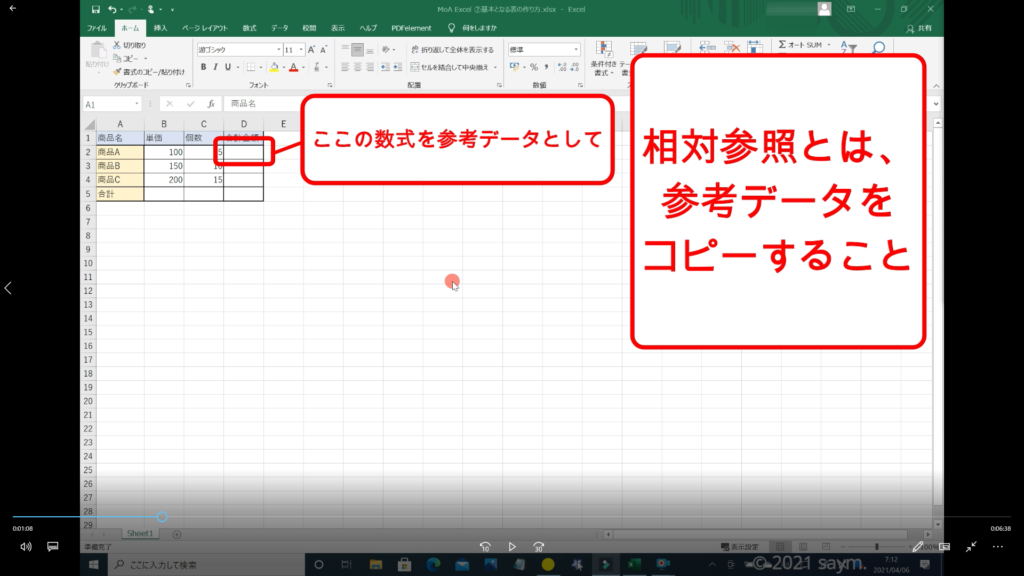This screenshot has height=576, width=1024.
Task: Click the Name Box showing A1
Action: (110, 104)
